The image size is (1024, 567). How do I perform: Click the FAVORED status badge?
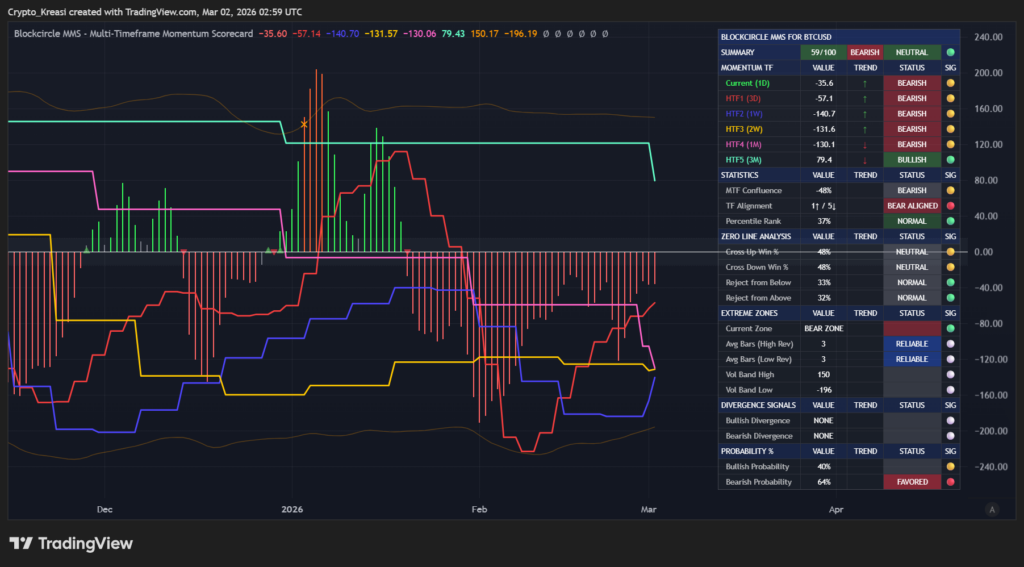[x=911, y=482]
